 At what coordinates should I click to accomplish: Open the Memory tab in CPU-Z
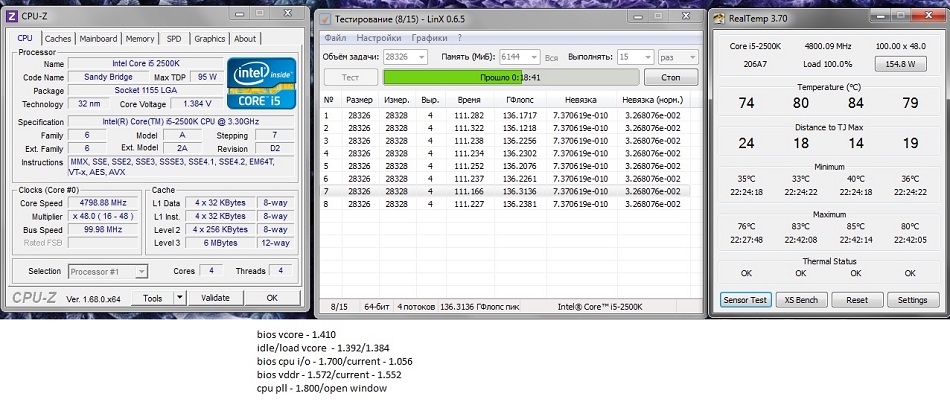click(140, 39)
